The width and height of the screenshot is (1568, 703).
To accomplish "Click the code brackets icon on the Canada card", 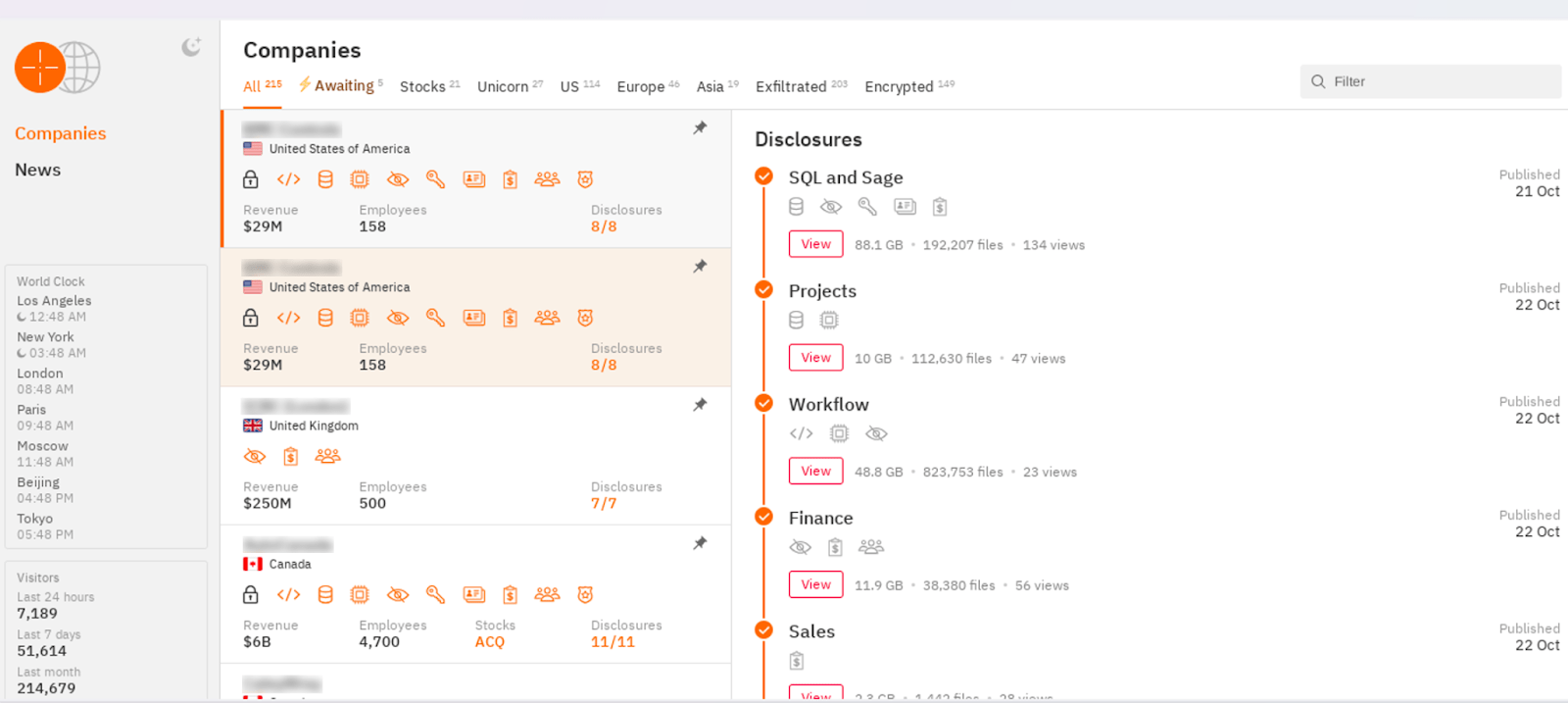I will (x=288, y=595).
